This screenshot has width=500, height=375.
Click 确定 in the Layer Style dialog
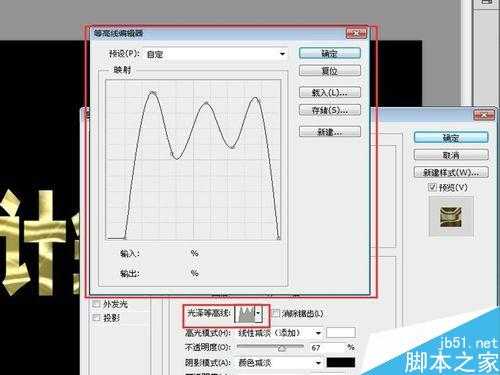tap(451, 137)
